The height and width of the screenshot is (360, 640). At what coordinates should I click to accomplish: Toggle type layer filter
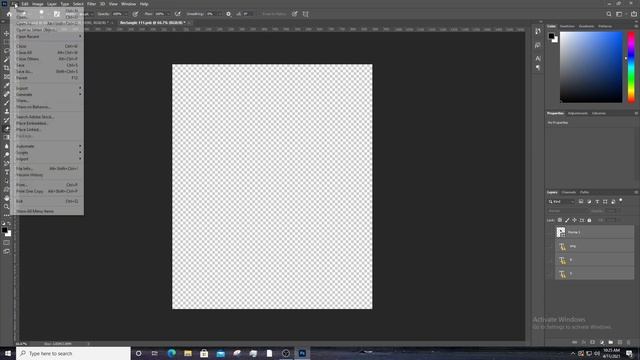point(597,202)
